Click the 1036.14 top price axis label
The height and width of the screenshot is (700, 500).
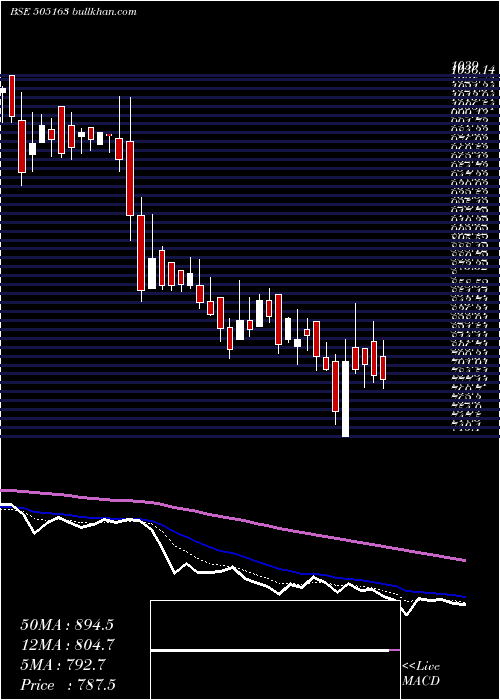pos(474,70)
